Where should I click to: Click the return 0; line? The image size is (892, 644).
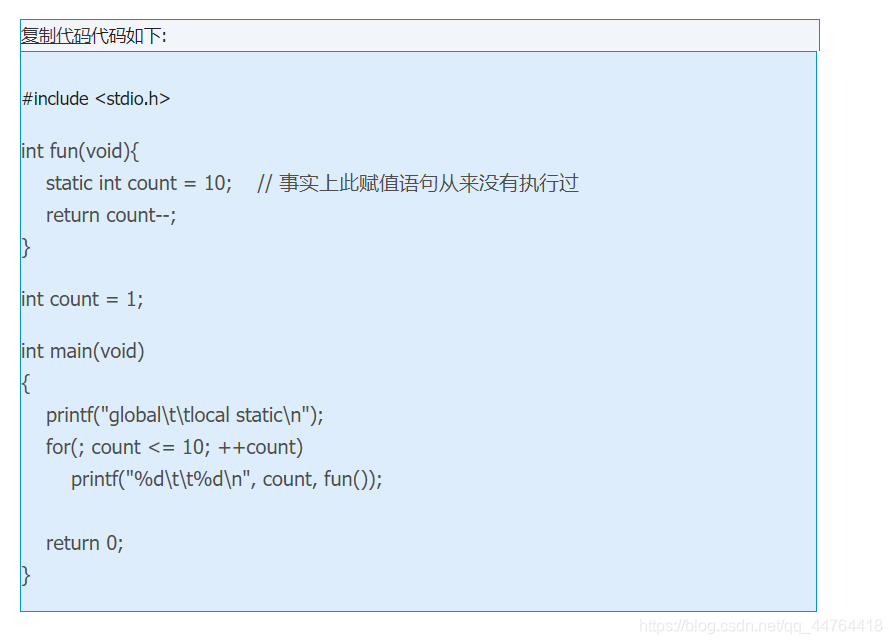pyautogui.click(x=84, y=543)
